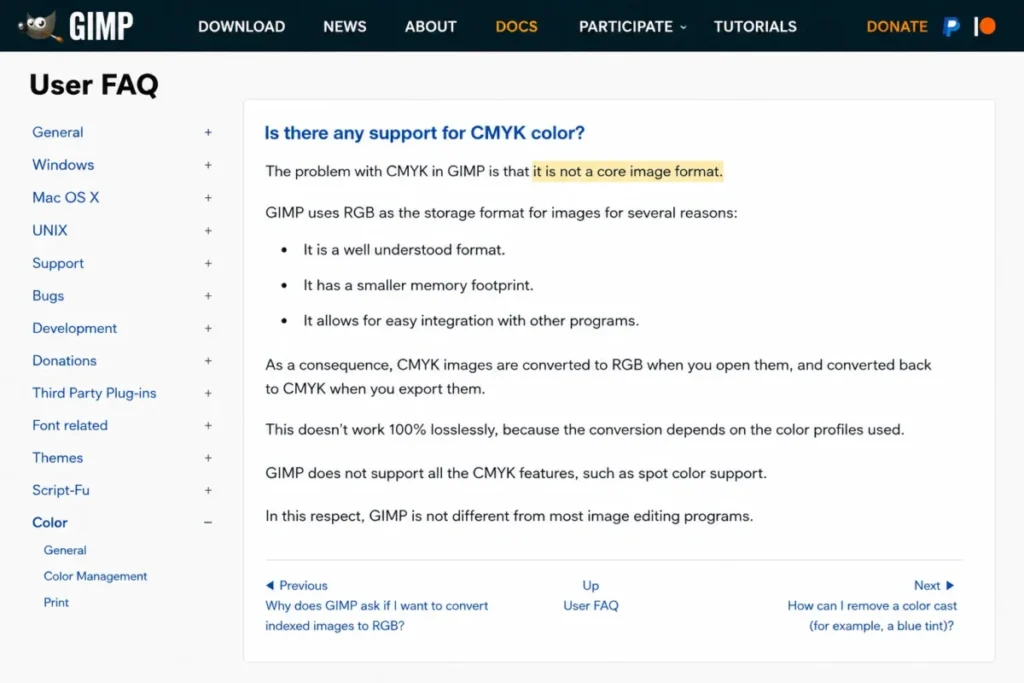Open the Bugs sidebar link
The image size is (1024, 683).
(x=48, y=296)
